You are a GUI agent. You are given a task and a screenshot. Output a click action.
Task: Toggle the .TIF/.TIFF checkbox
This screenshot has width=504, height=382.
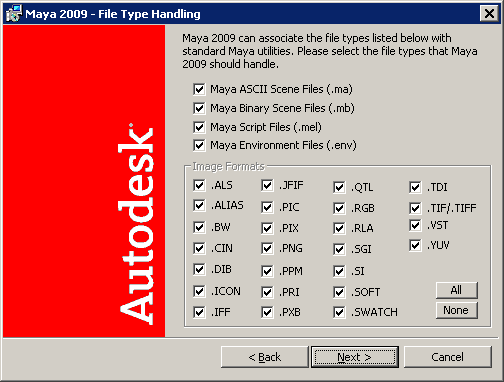tap(415, 208)
